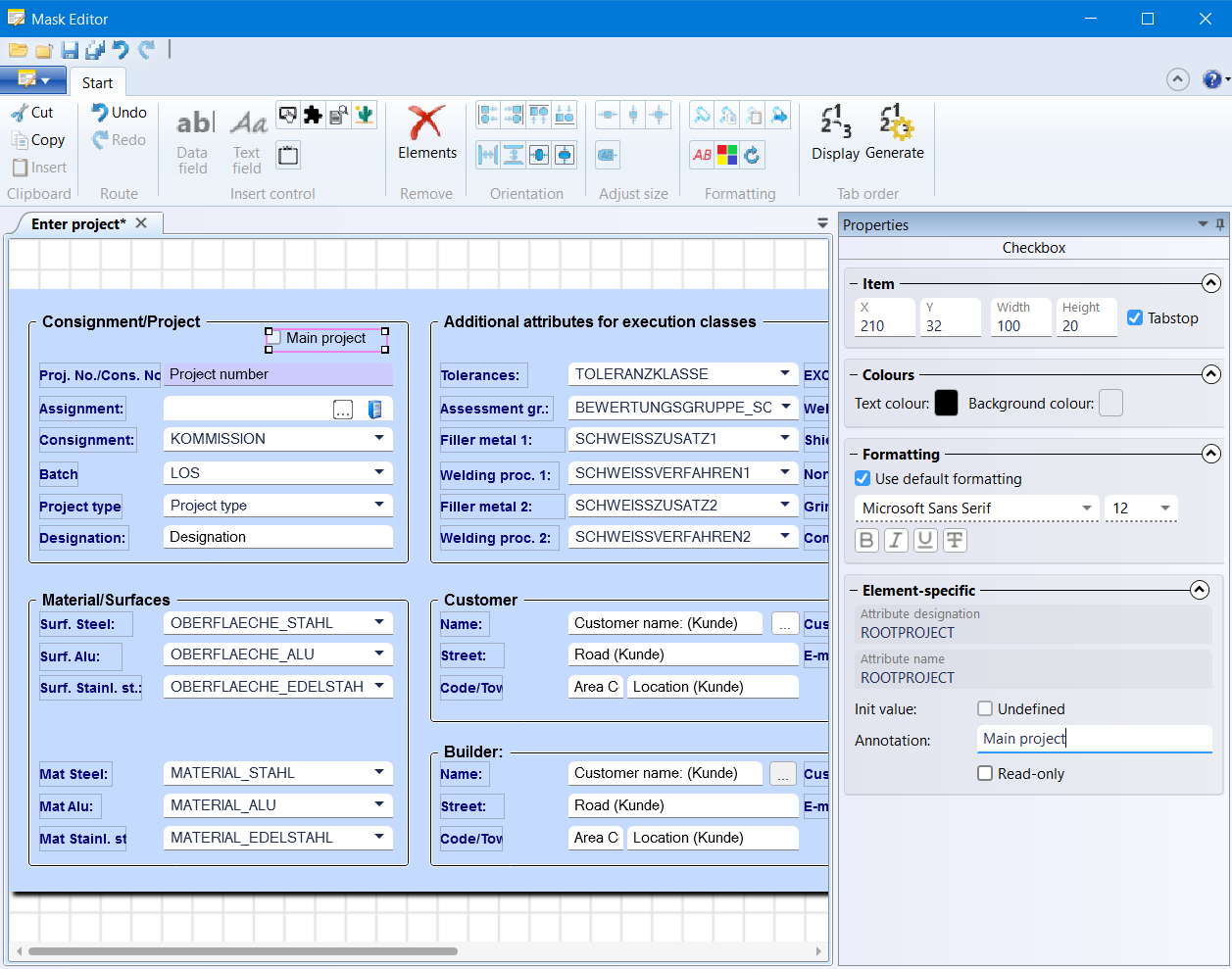Open the black Text colour swatch

pos(946,403)
